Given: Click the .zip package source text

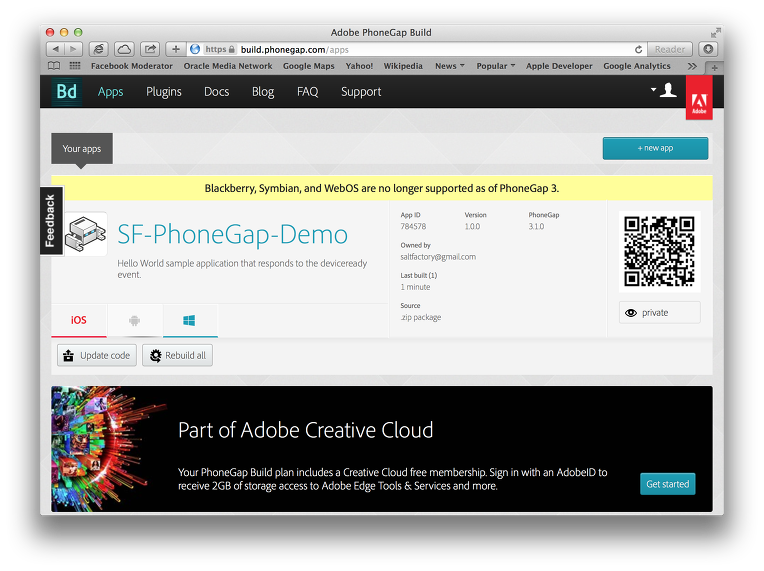Looking at the screenshot, I should (x=420, y=317).
